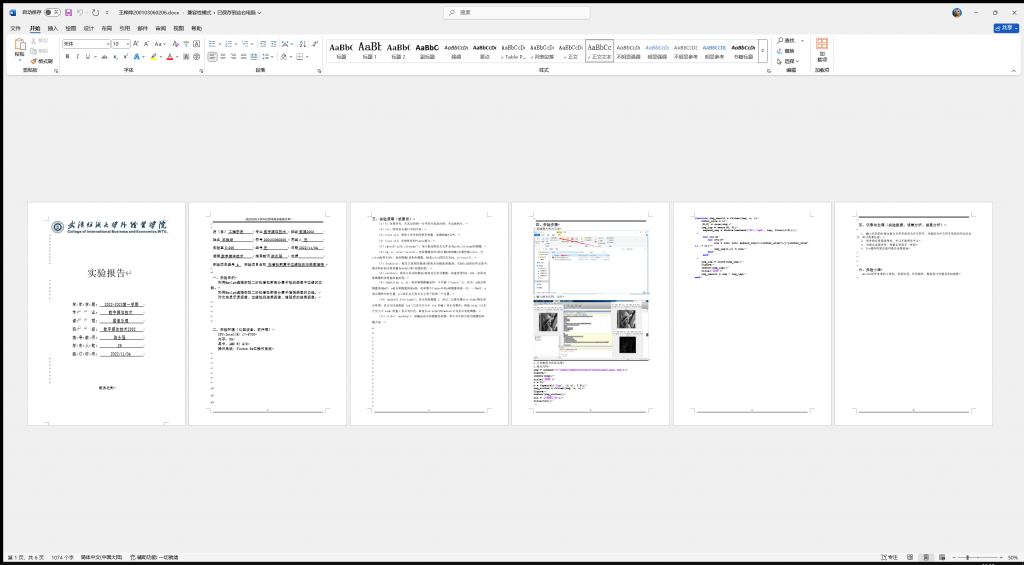
Task: Toggle italic formatting
Action: pyautogui.click(x=77, y=57)
